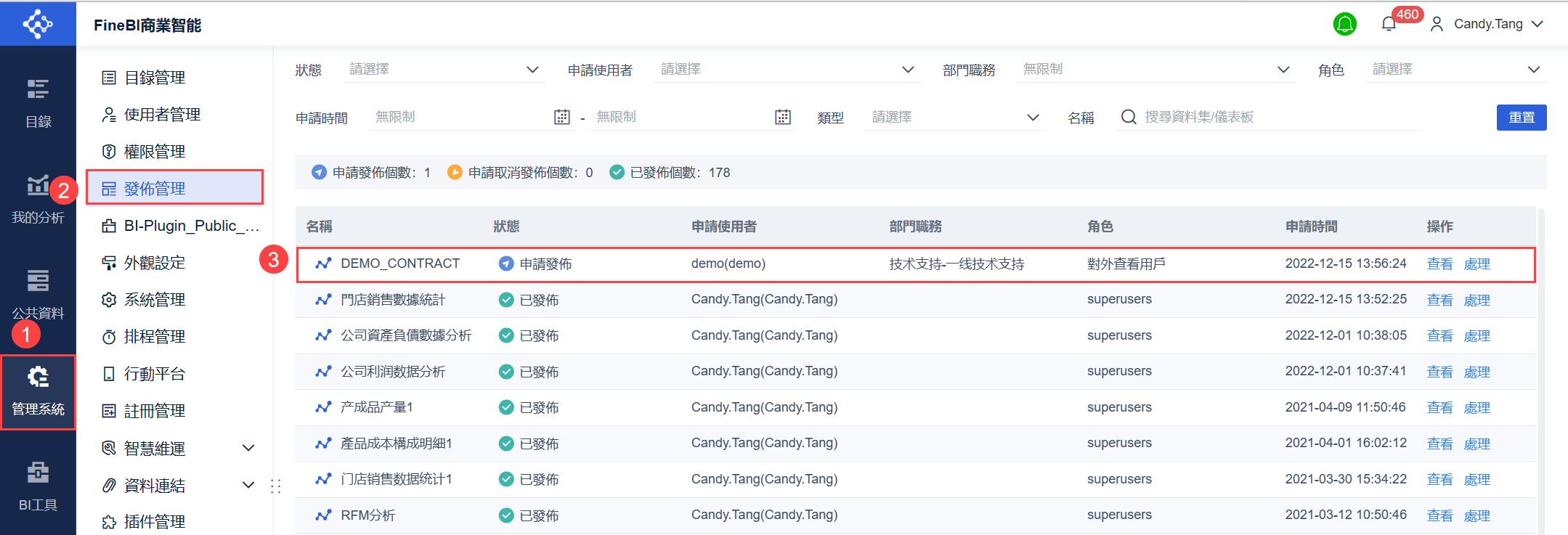Click 處理 for 公司利润数据分析 row
The image size is (1568, 535).
click(1476, 372)
